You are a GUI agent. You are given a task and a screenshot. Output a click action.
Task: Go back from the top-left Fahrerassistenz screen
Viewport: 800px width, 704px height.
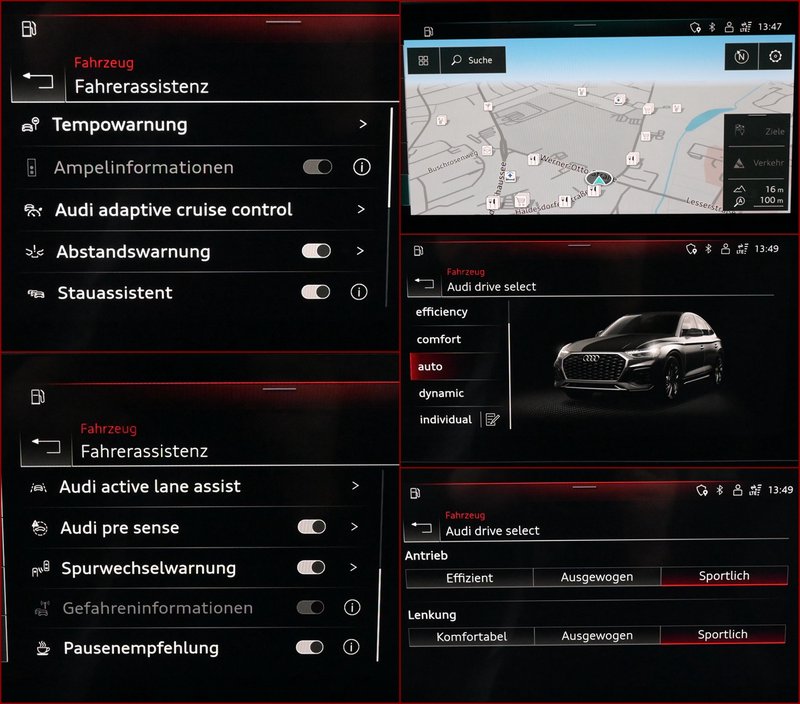(x=38, y=81)
